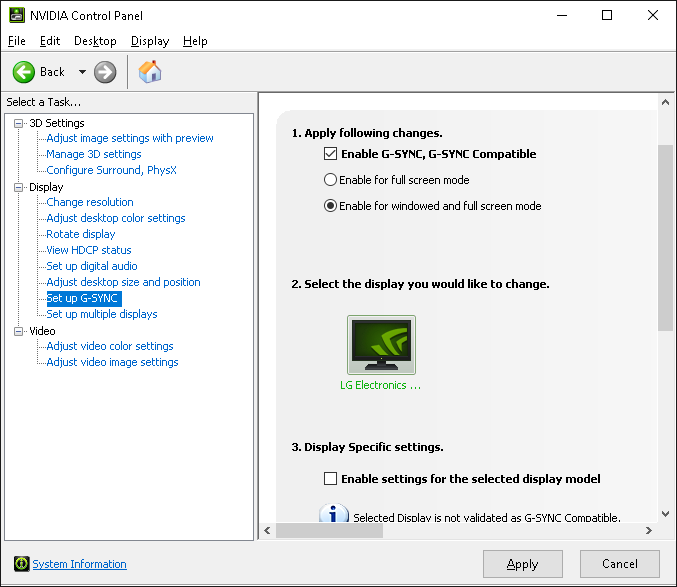677x587 pixels.
Task: Minimize the NVIDIA Control Panel window
Action: [x=562, y=16]
